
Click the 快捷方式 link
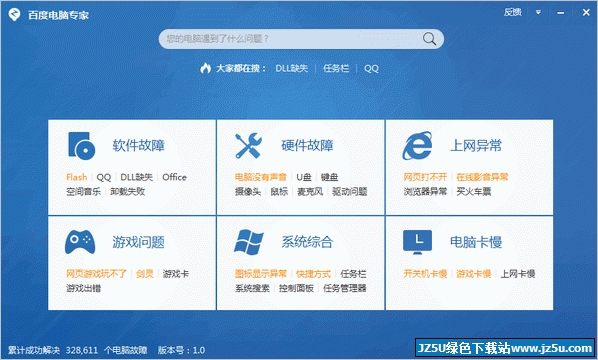click(x=313, y=273)
